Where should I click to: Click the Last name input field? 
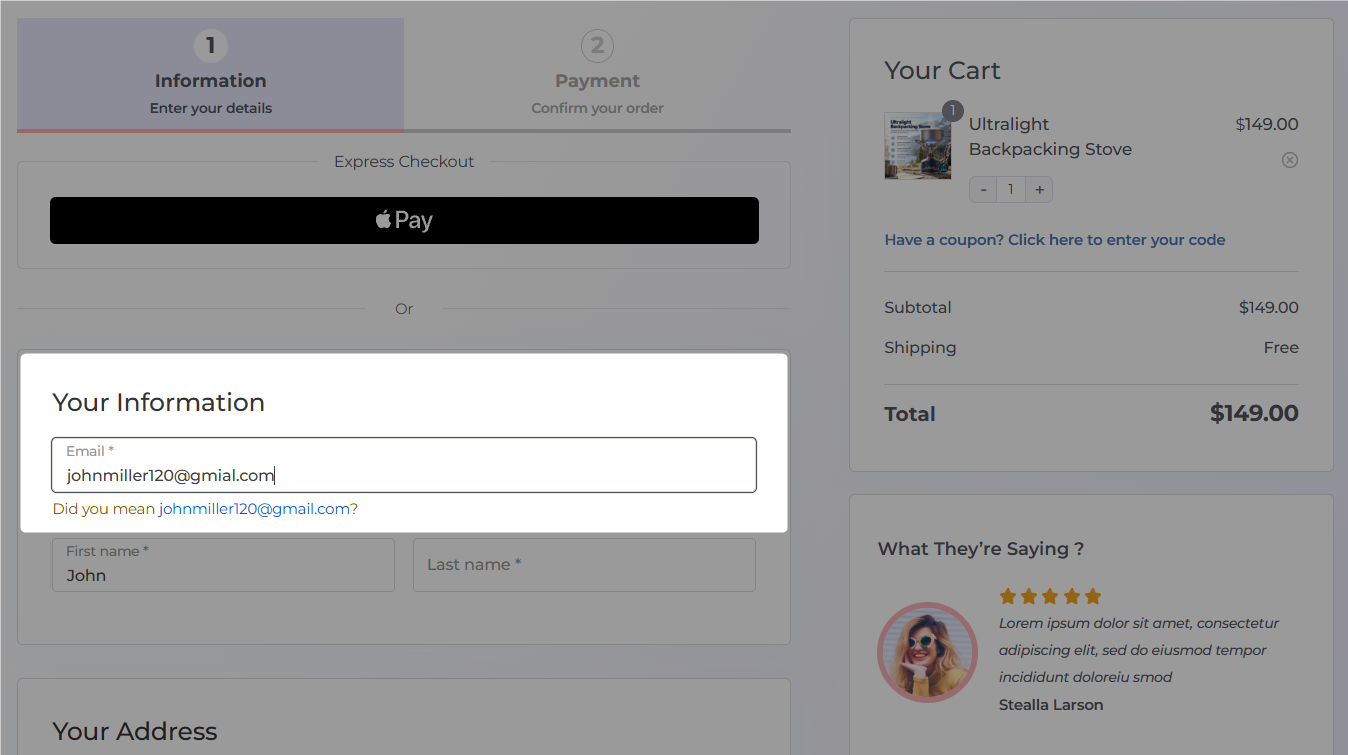pyautogui.click(x=584, y=565)
